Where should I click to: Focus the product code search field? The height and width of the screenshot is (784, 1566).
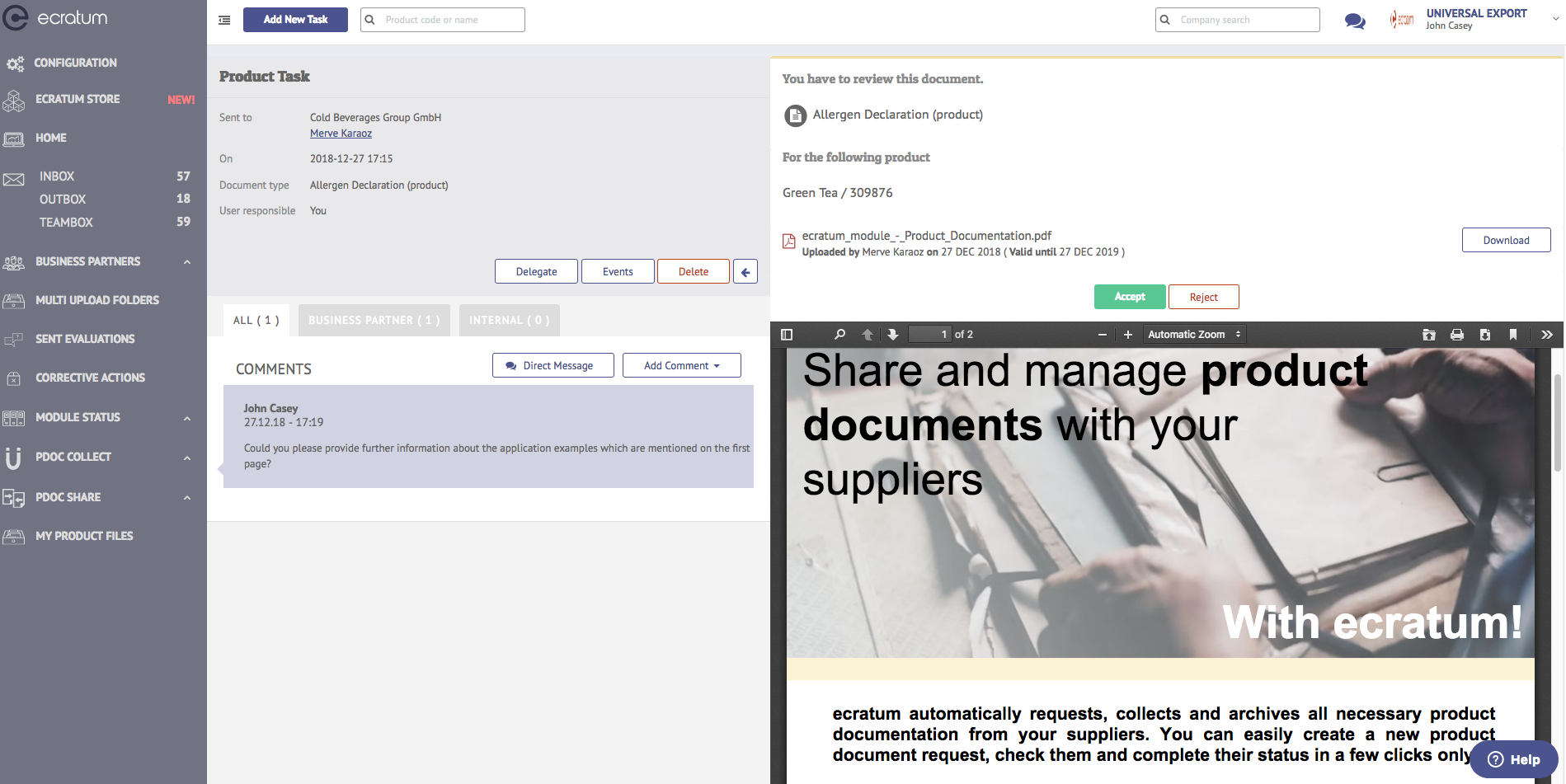pos(443,20)
